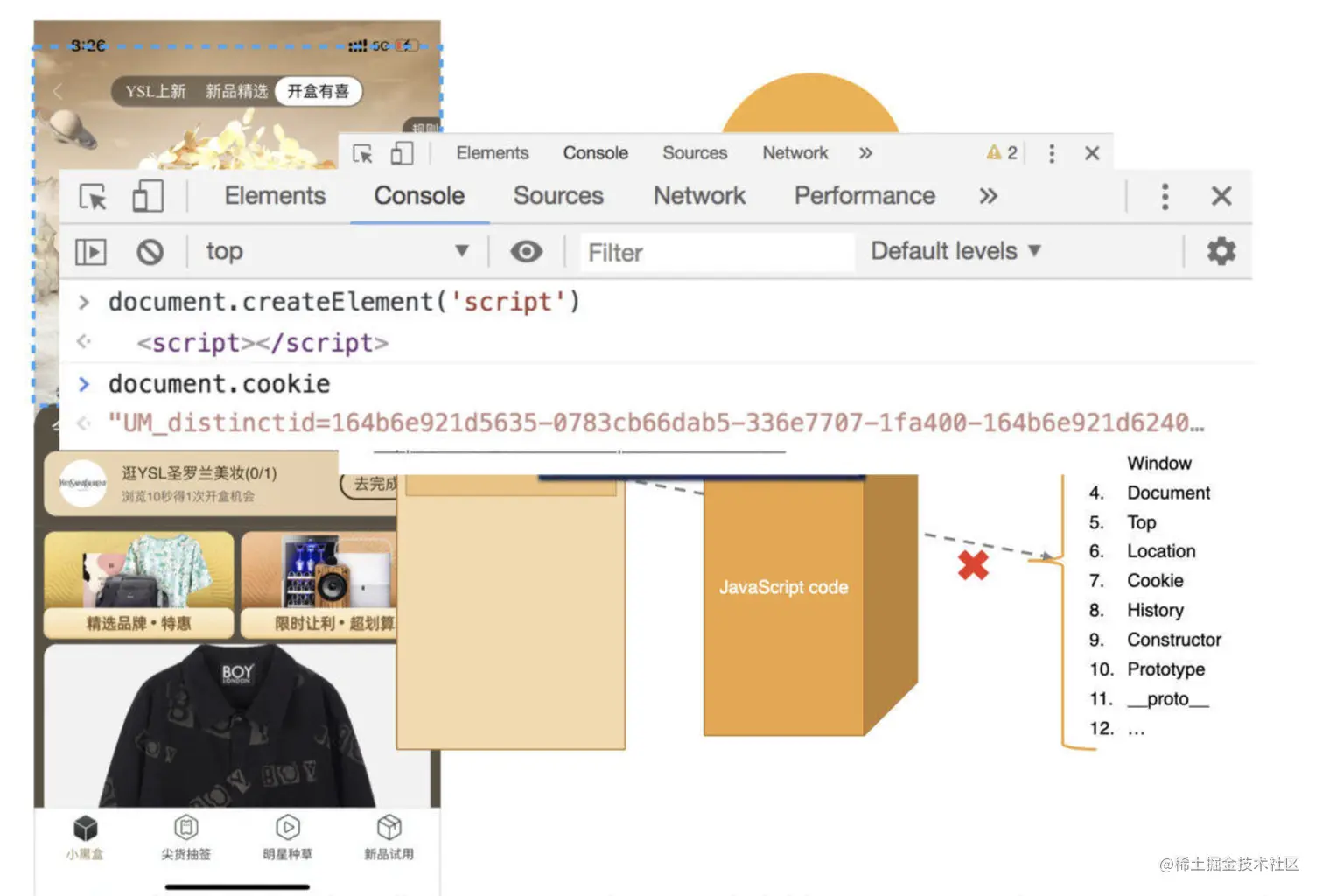The image size is (1323, 896).
Task: Switch to the large Network tab
Action: point(699,196)
